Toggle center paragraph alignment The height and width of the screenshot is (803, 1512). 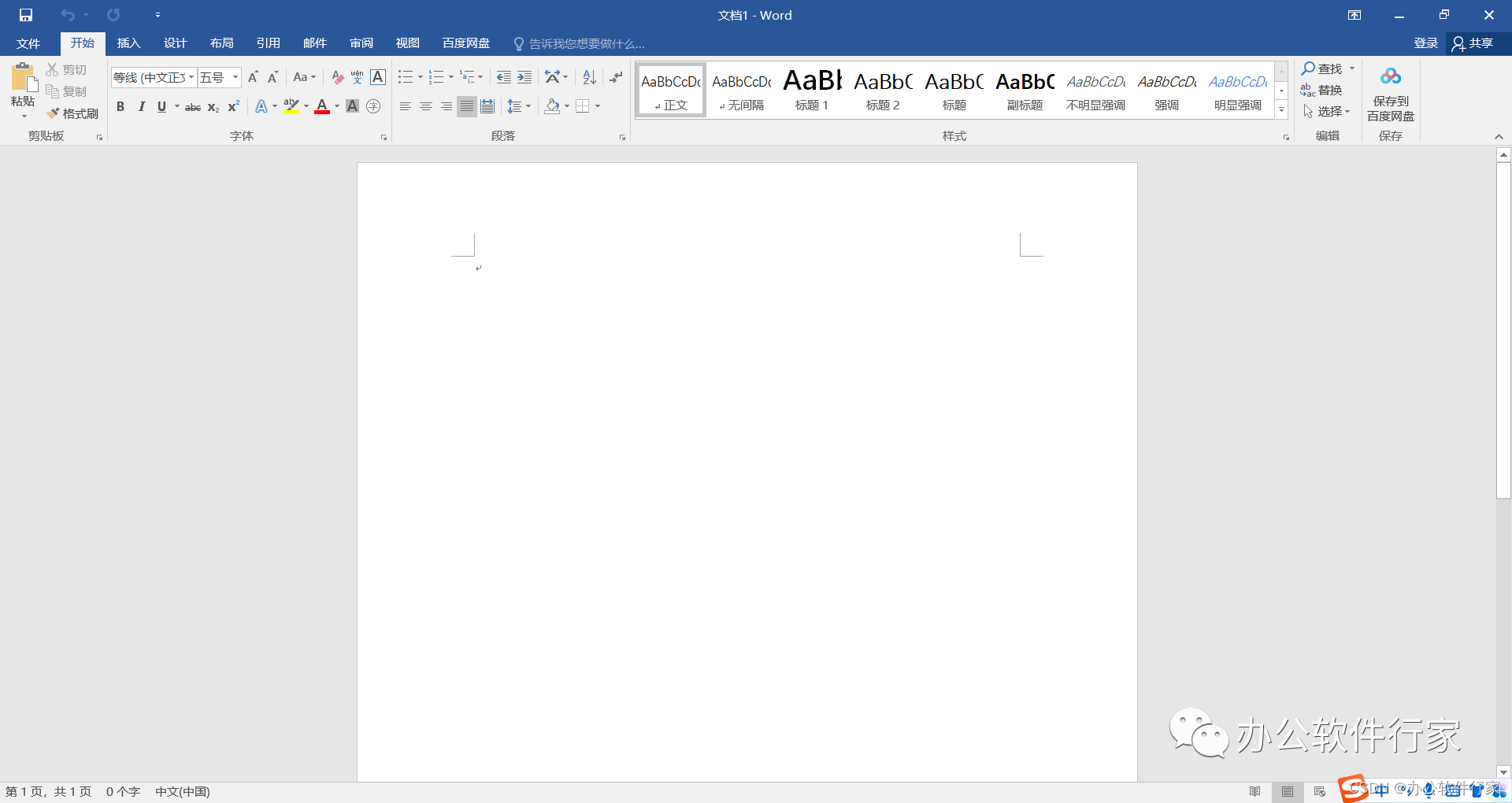pyautogui.click(x=426, y=106)
